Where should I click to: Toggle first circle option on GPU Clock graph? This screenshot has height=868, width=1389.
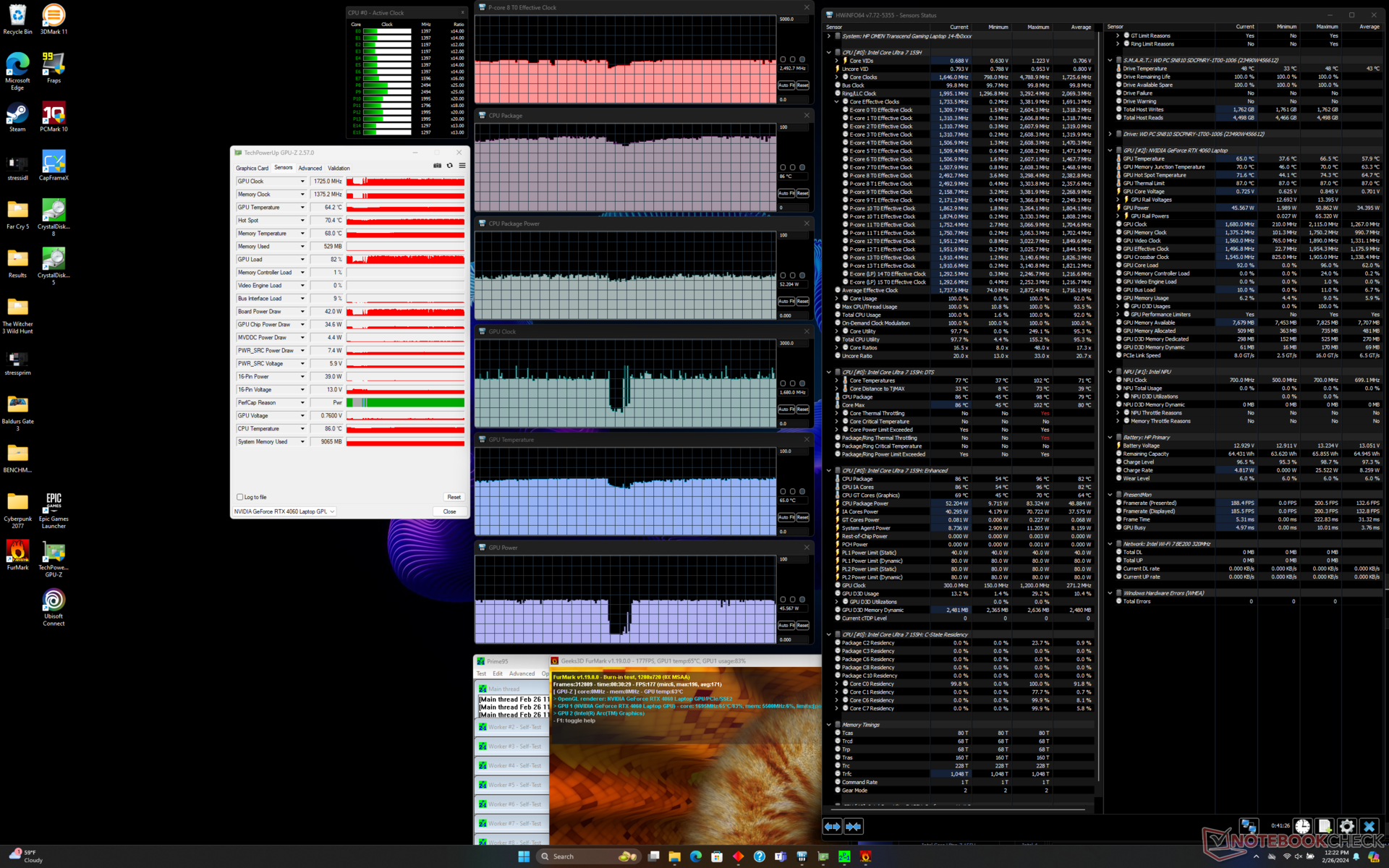[x=783, y=384]
